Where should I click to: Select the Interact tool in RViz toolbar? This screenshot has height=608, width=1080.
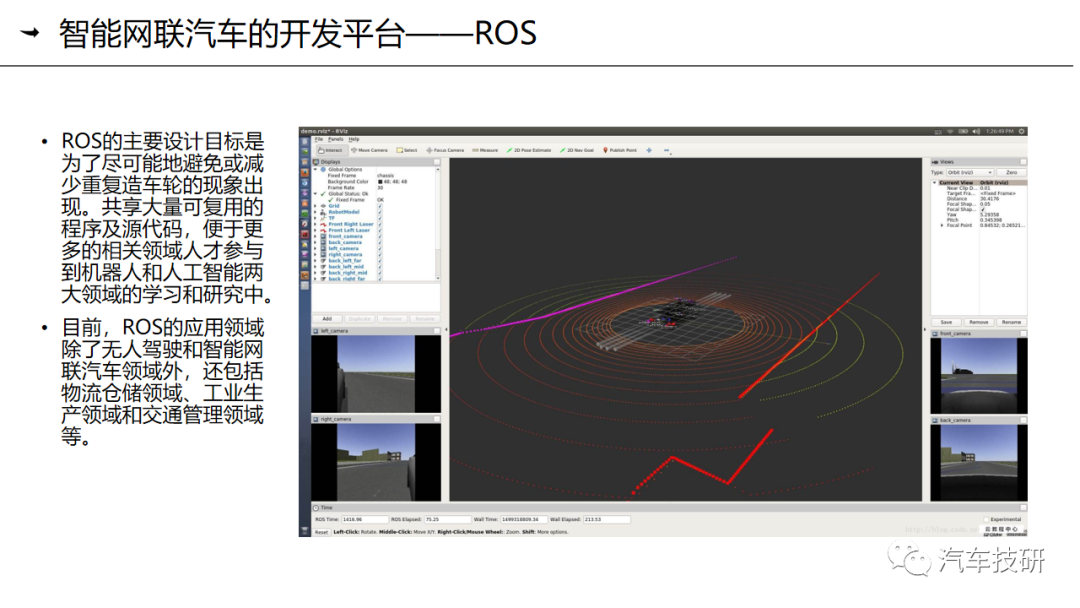click(330, 150)
